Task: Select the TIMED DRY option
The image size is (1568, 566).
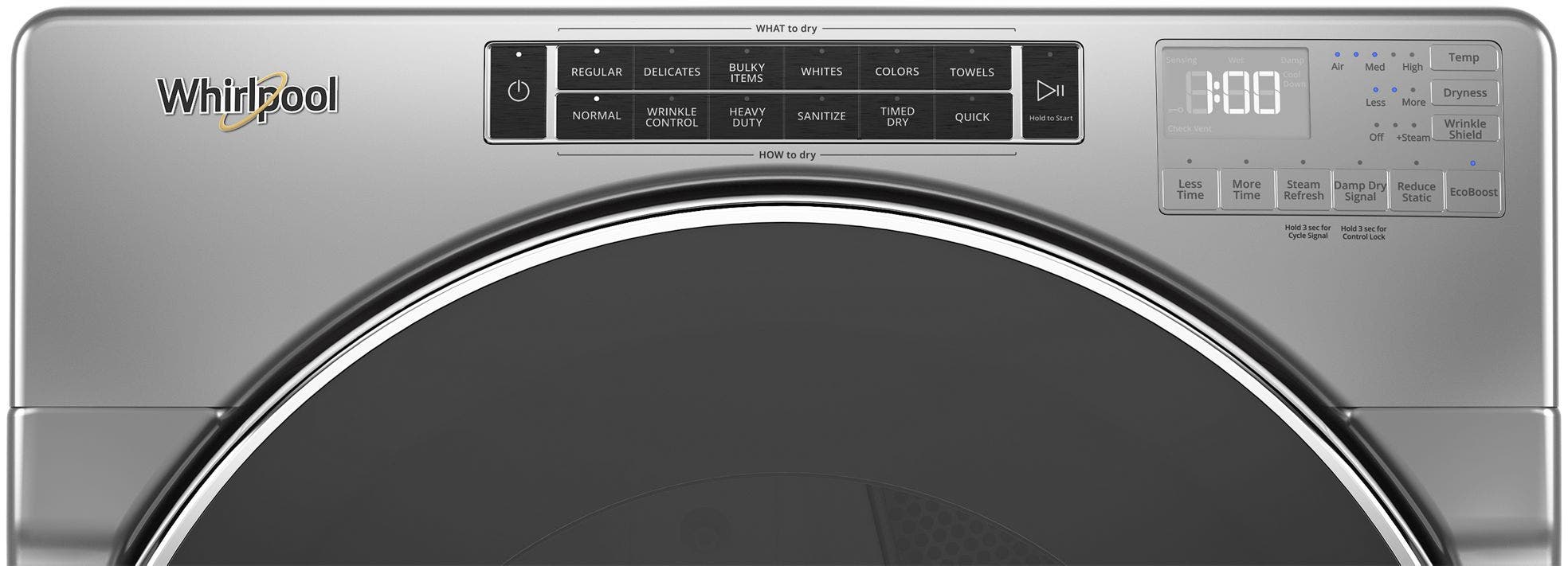Action: click(897, 117)
